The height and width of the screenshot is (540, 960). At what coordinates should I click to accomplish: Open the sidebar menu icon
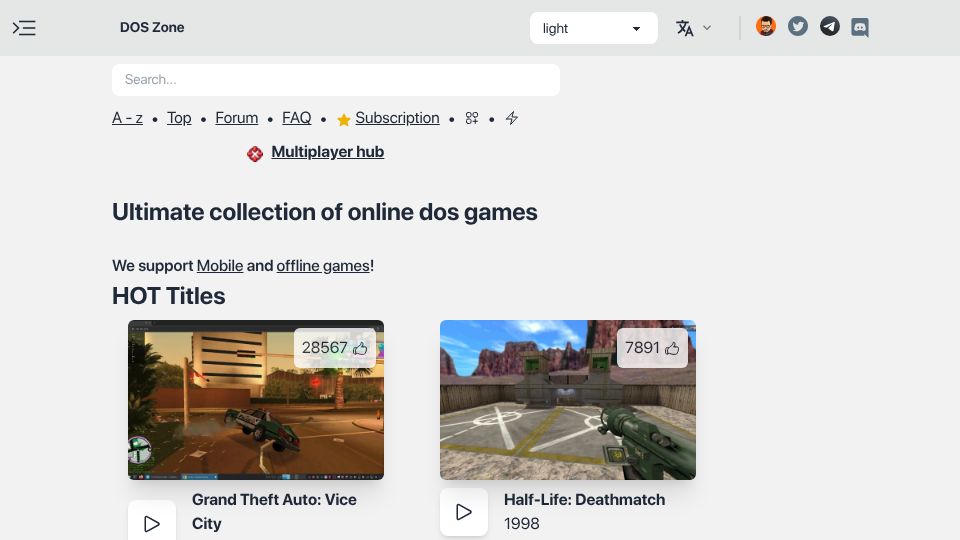coord(24,28)
